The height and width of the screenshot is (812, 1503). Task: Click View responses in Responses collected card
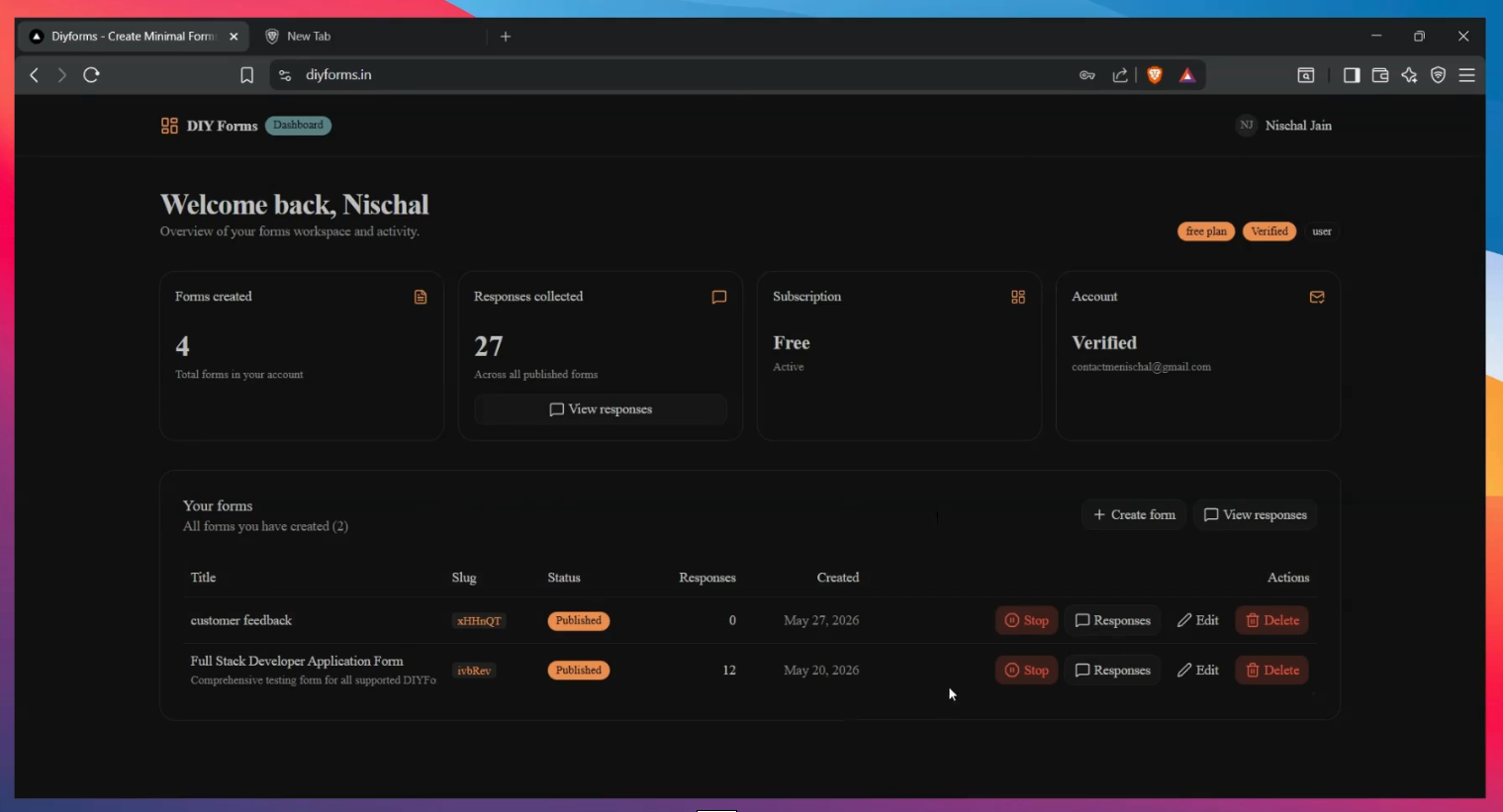click(601, 409)
